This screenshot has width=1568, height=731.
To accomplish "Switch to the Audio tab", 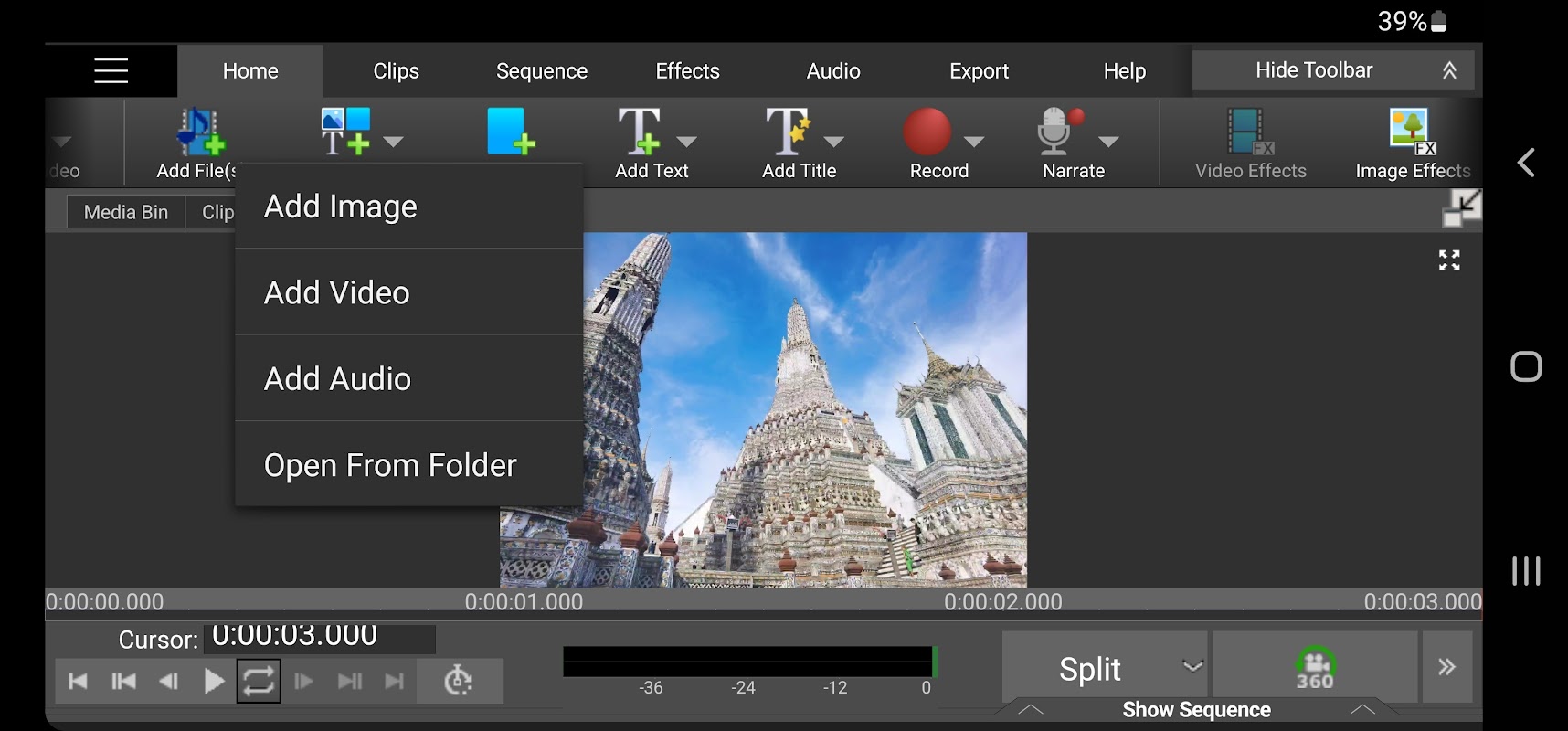I will pyautogui.click(x=833, y=71).
